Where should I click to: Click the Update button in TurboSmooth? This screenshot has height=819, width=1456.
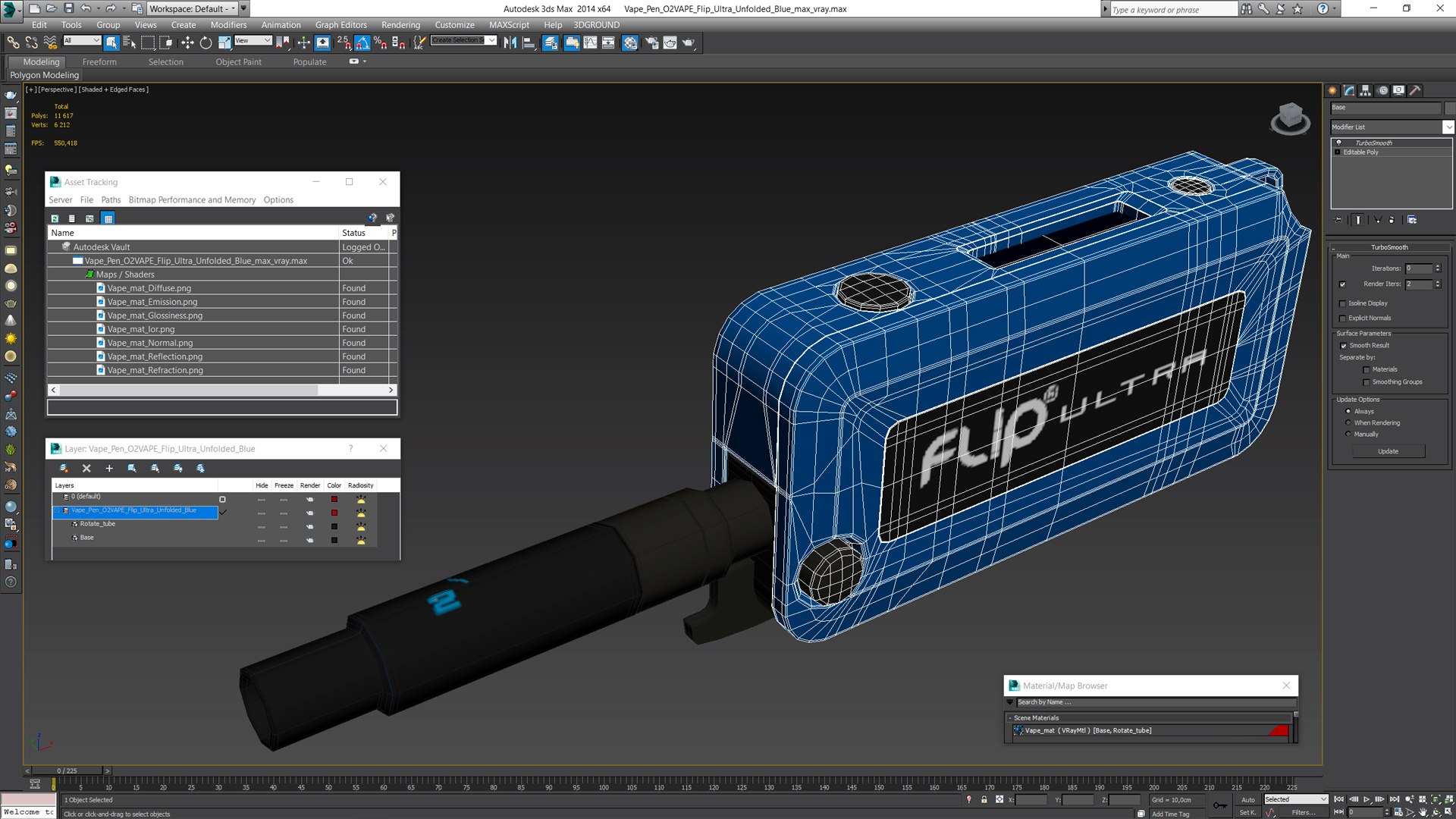1388,451
